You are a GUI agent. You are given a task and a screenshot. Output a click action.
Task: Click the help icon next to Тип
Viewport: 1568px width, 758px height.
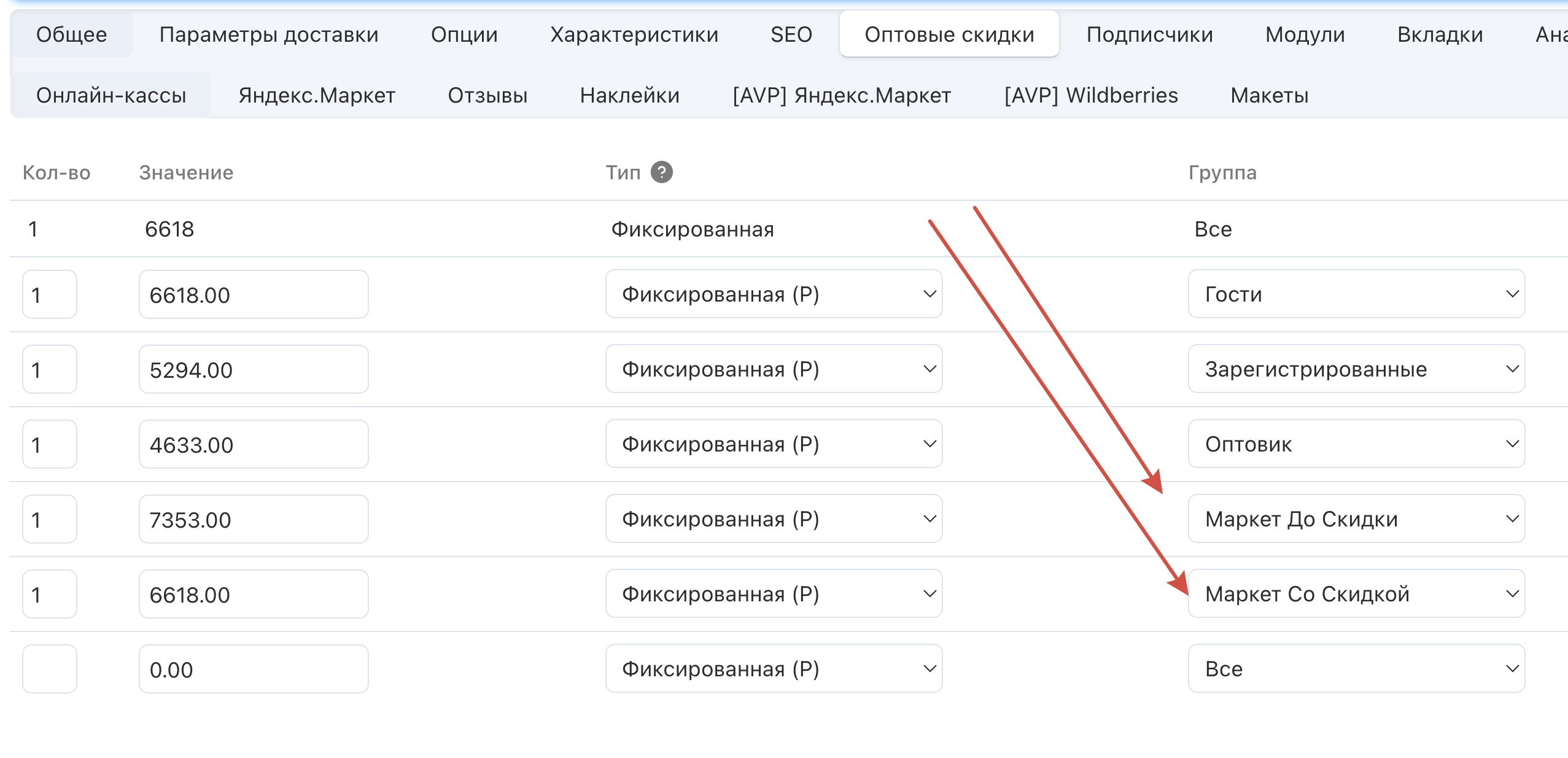click(661, 173)
